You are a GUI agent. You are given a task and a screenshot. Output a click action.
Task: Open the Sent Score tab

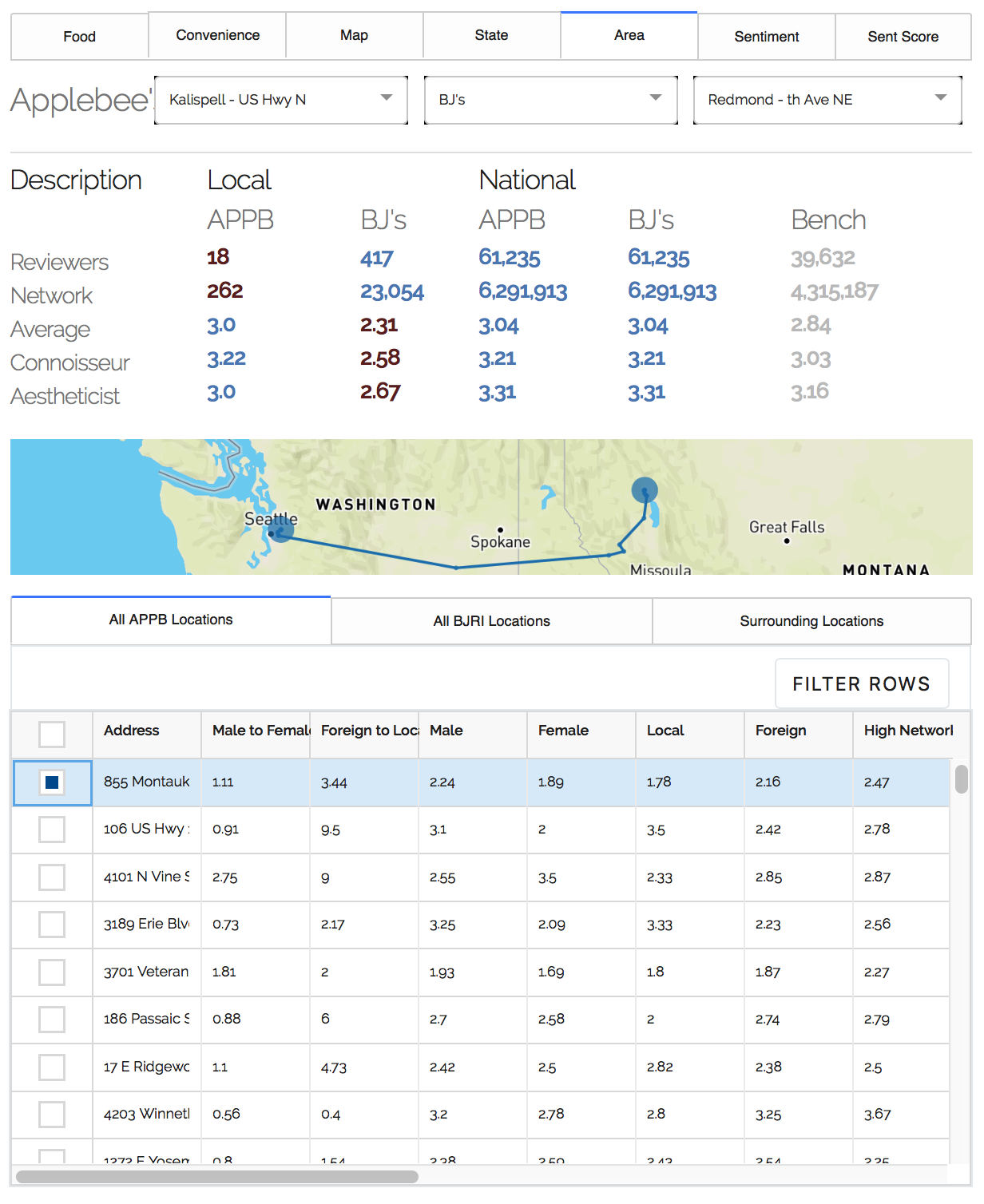click(903, 37)
